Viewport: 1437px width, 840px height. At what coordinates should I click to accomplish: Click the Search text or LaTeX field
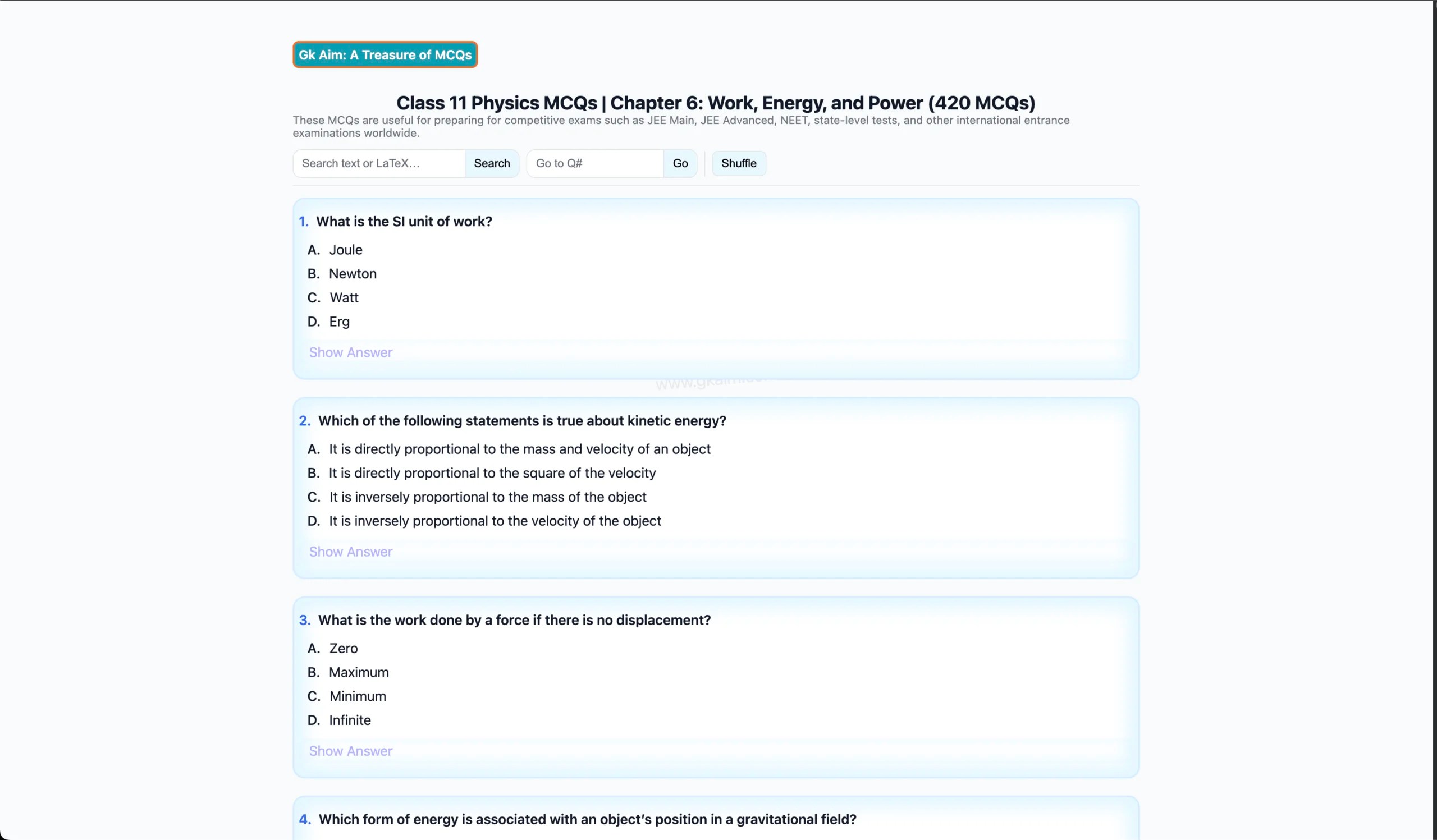[379, 163]
